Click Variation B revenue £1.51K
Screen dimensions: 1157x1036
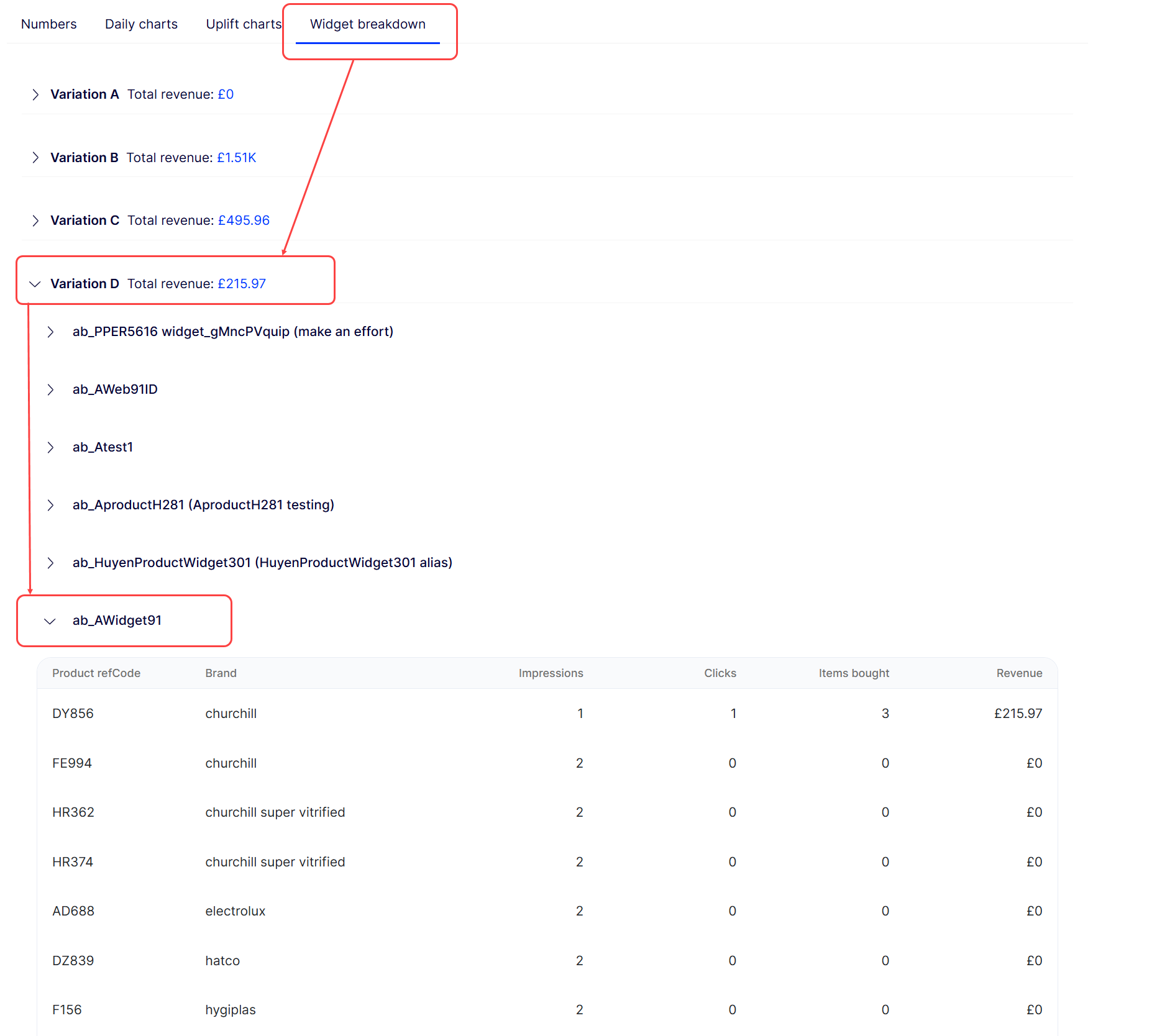[x=236, y=158]
